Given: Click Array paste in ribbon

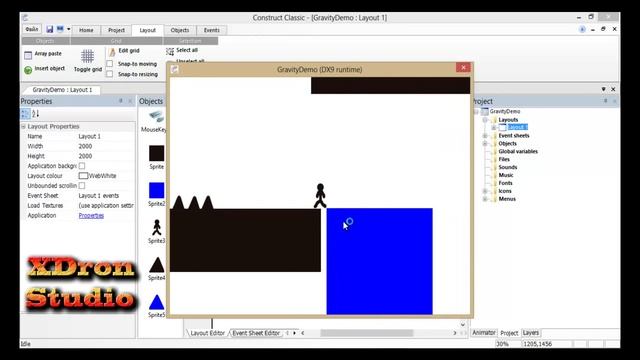Looking at the screenshot, I should coord(43,54).
